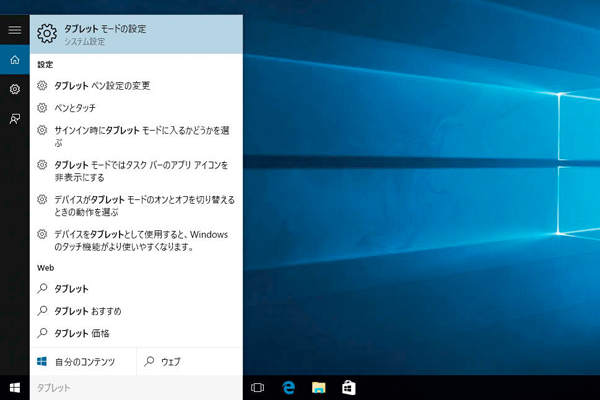Switch to 自分のコンテンツ tab
The height and width of the screenshot is (400, 600).
point(83,361)
